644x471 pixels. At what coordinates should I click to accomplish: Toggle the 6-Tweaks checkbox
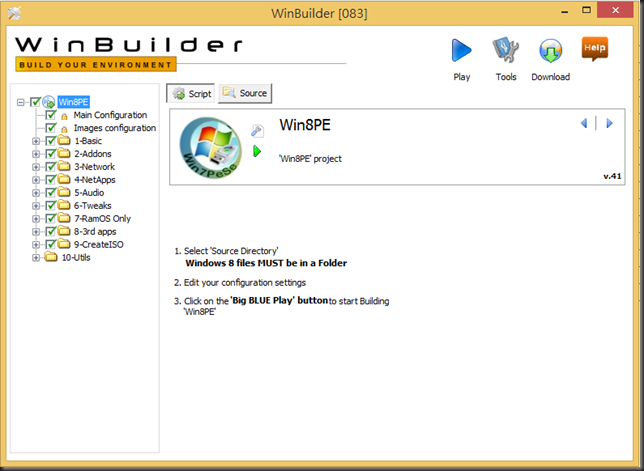[51, 205]
